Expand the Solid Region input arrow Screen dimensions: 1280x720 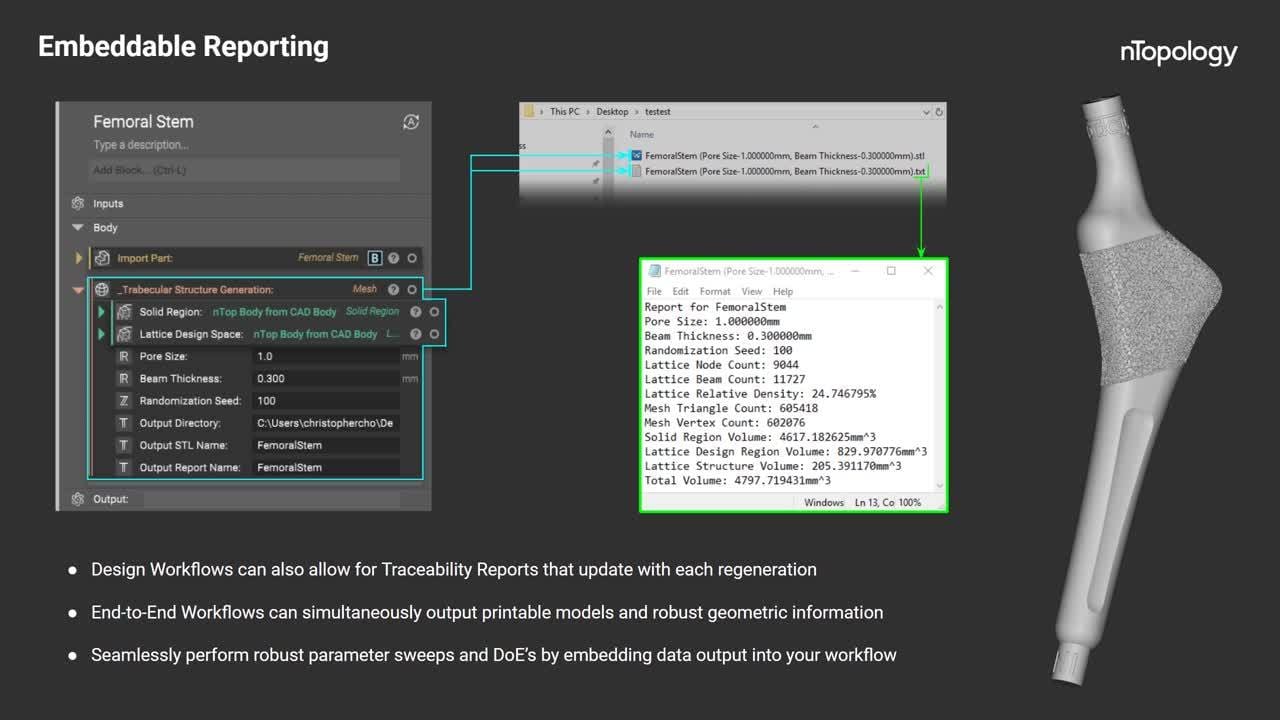click(101, 312)
